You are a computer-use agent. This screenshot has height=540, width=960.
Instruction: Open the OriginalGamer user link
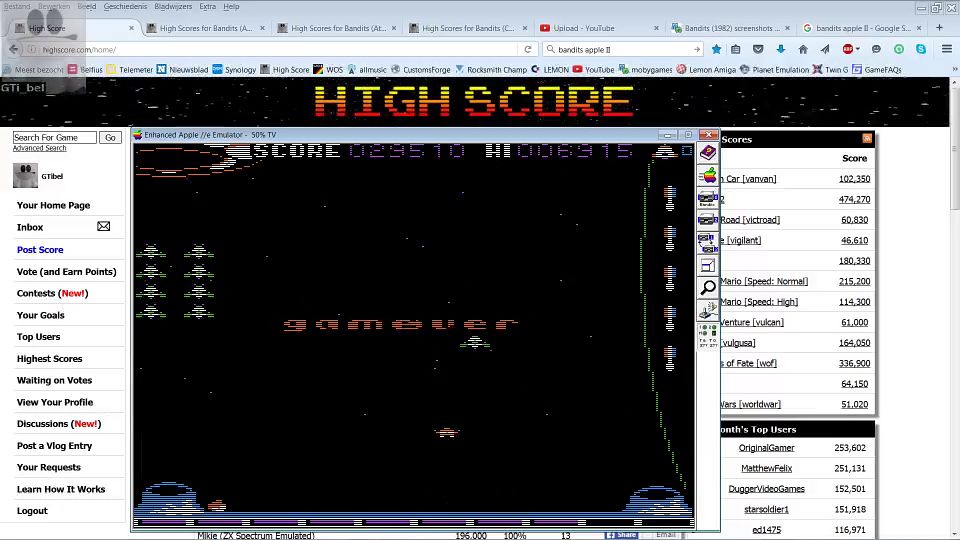pos(766,448)
